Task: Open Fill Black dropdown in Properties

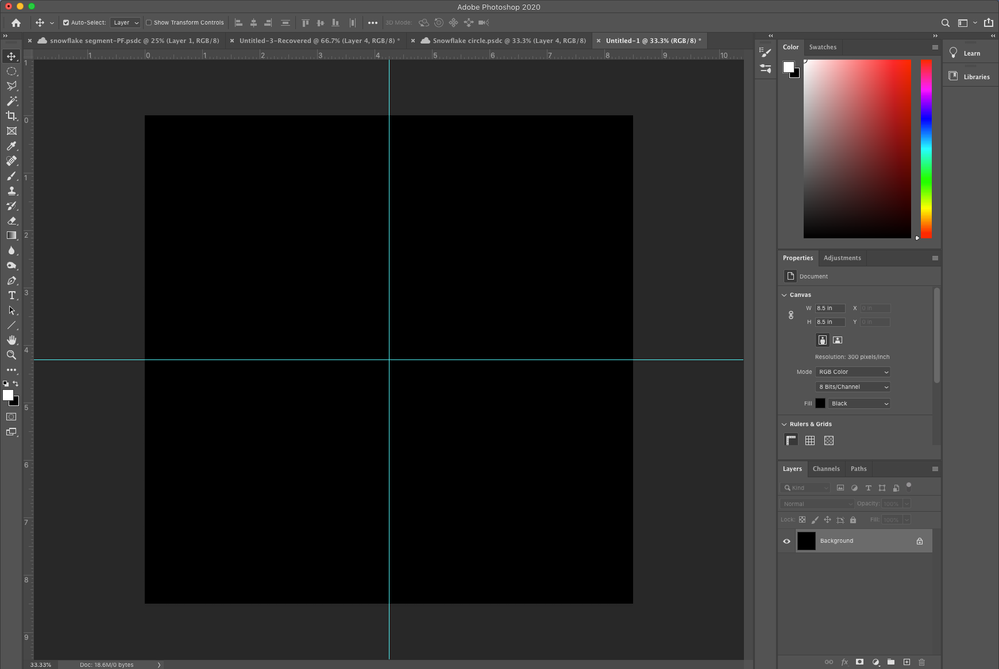Action: 859,403
